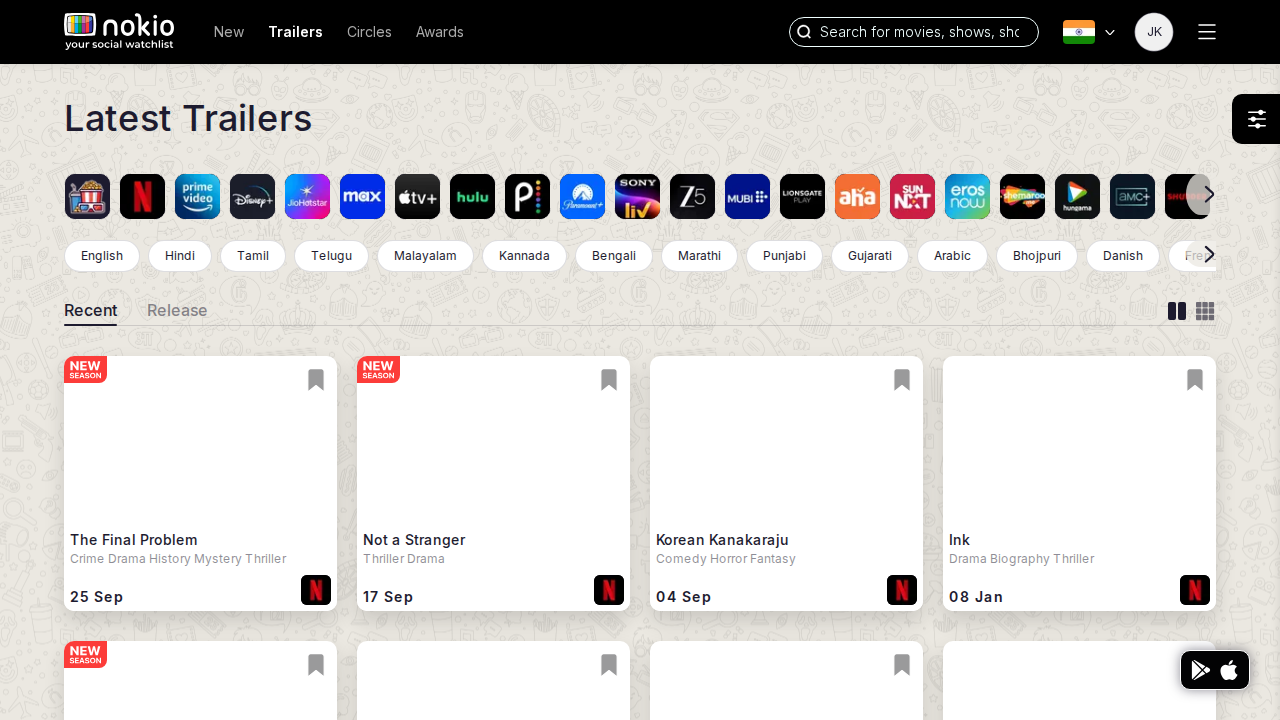Filter by Eros Now provider
Image resolution: width=1280 pixels, height=720 pixels.
(967, 196)
